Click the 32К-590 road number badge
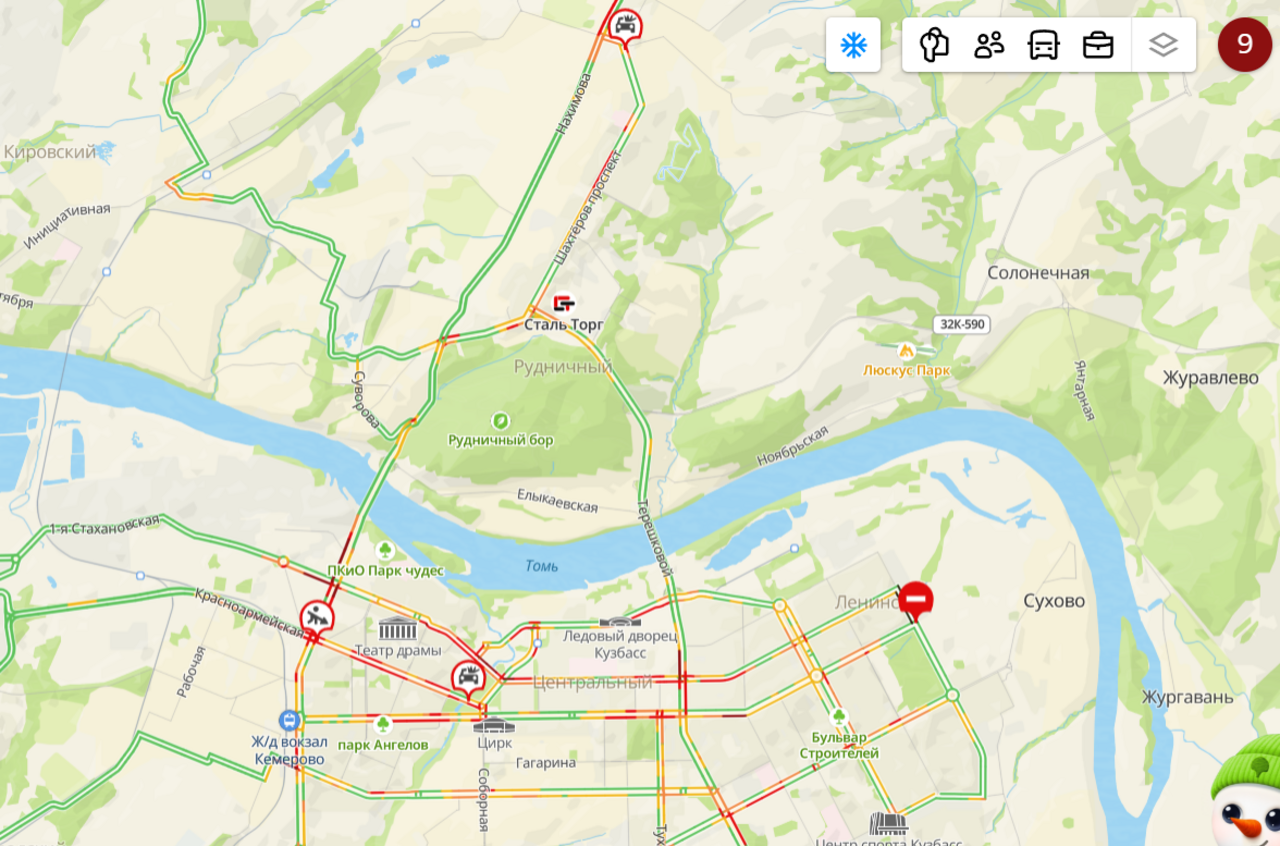The image size is (1280, 846). pyautogui.click(x=962, y=324)
